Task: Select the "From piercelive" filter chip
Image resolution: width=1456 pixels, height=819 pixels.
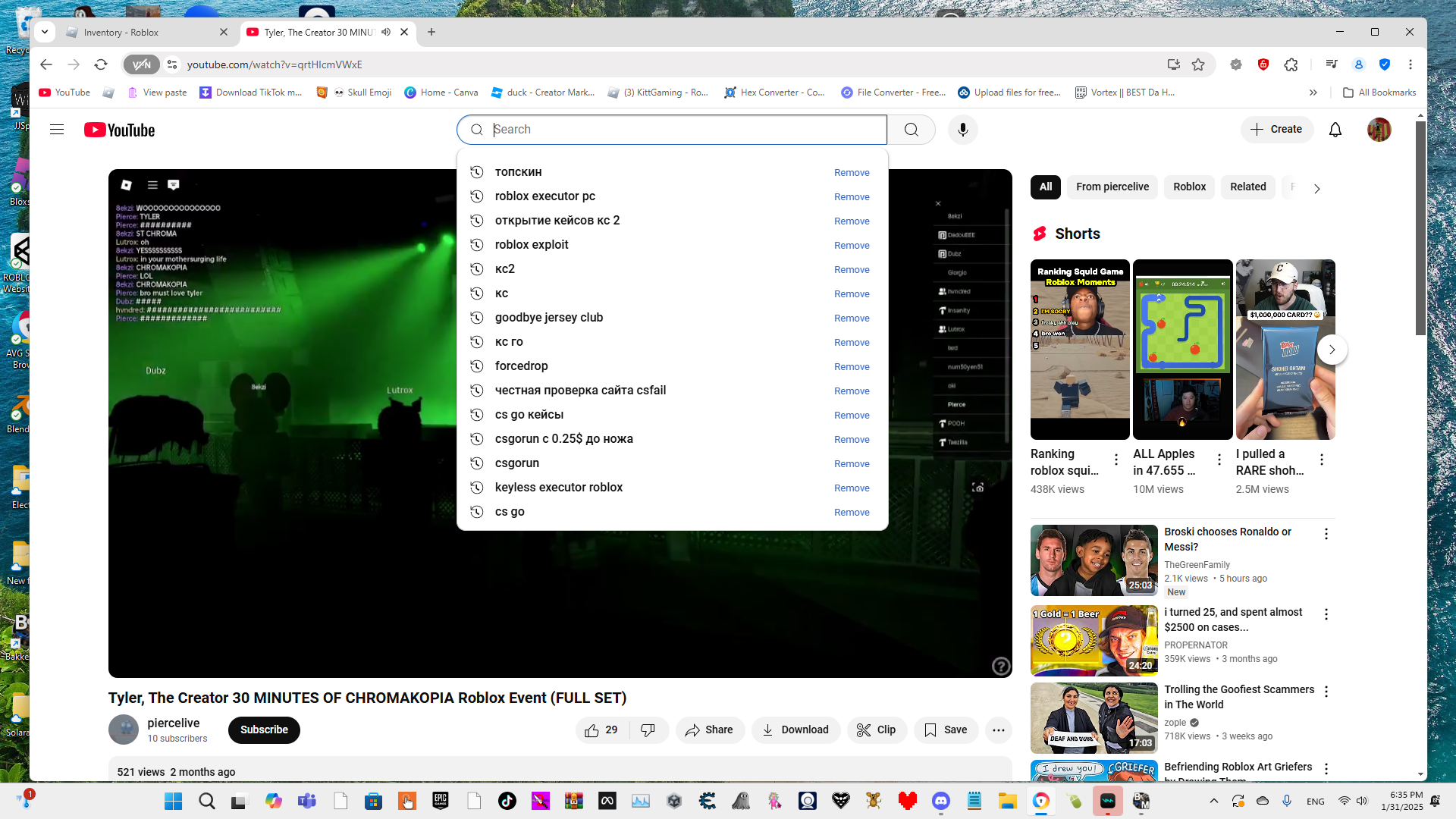Action: click(x=1112, y=187)
